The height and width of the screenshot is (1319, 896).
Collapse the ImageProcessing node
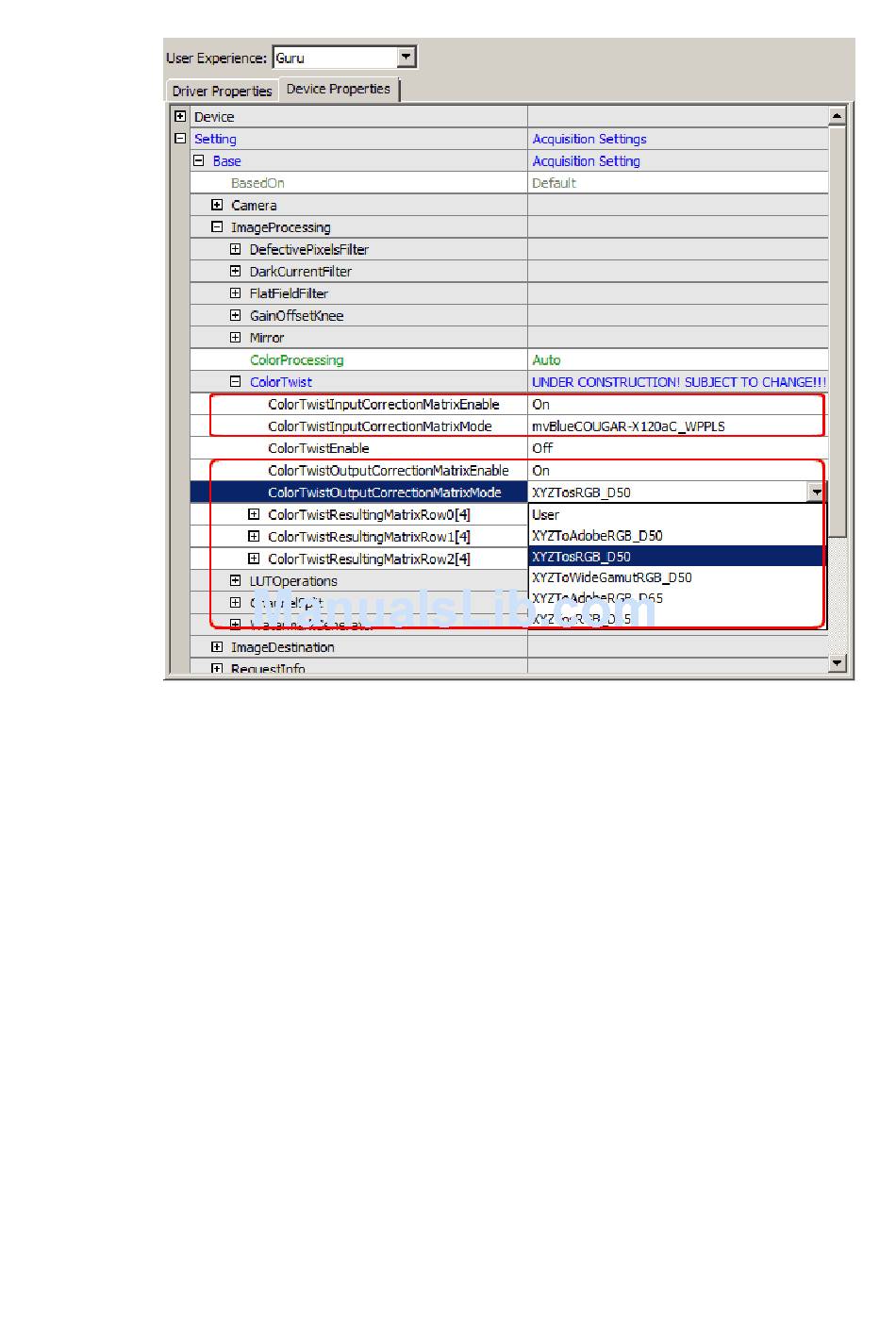coord(217,226)
